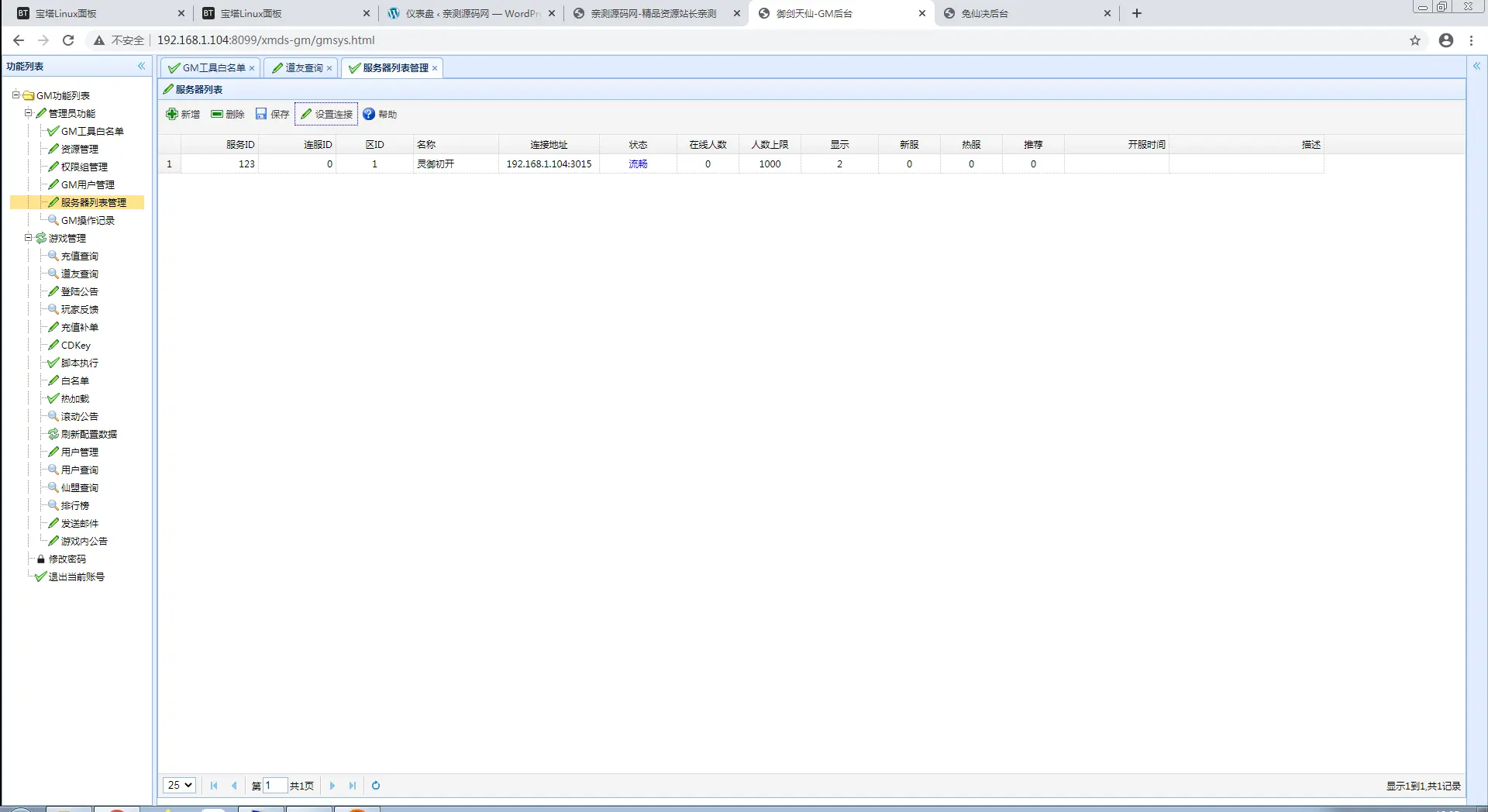Open 充值补单 in the tree
Viewport: 1488px width, 812px height.
tap(79, 327)
